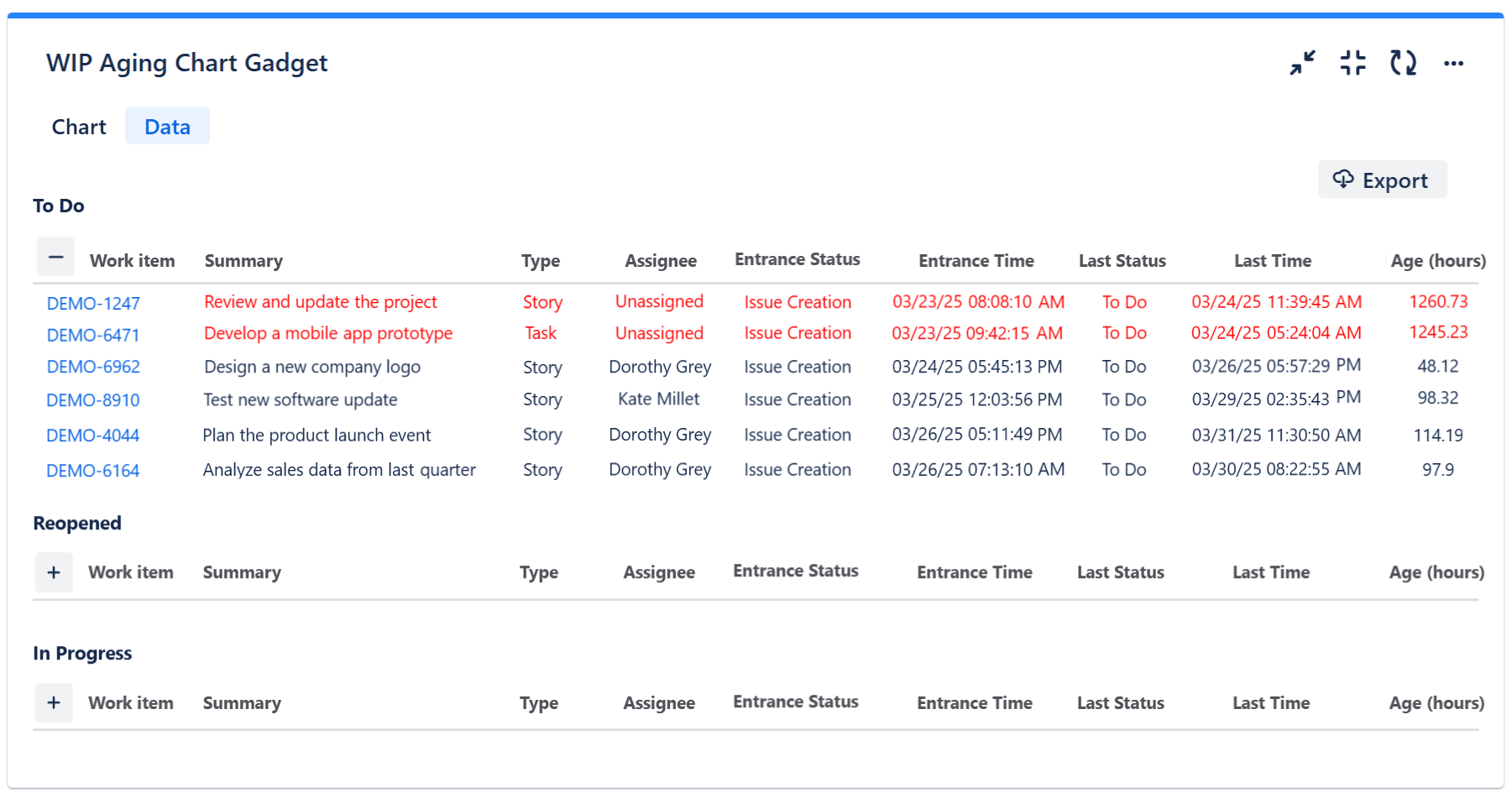Export the WIP aging data

pyautogui.click(x=1382, y=180)
